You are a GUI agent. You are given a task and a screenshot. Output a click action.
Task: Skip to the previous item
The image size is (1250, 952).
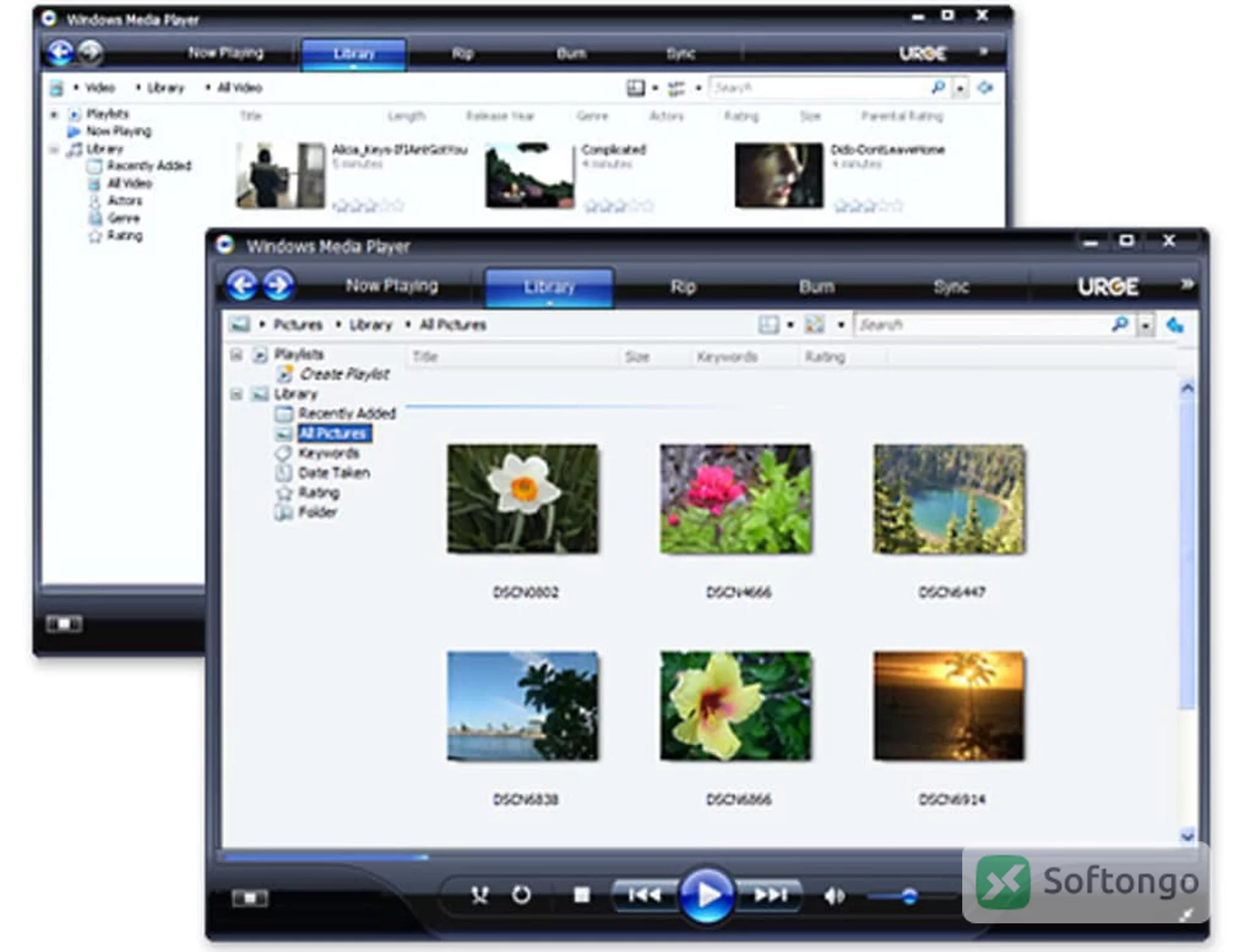[x=645, y=895]
